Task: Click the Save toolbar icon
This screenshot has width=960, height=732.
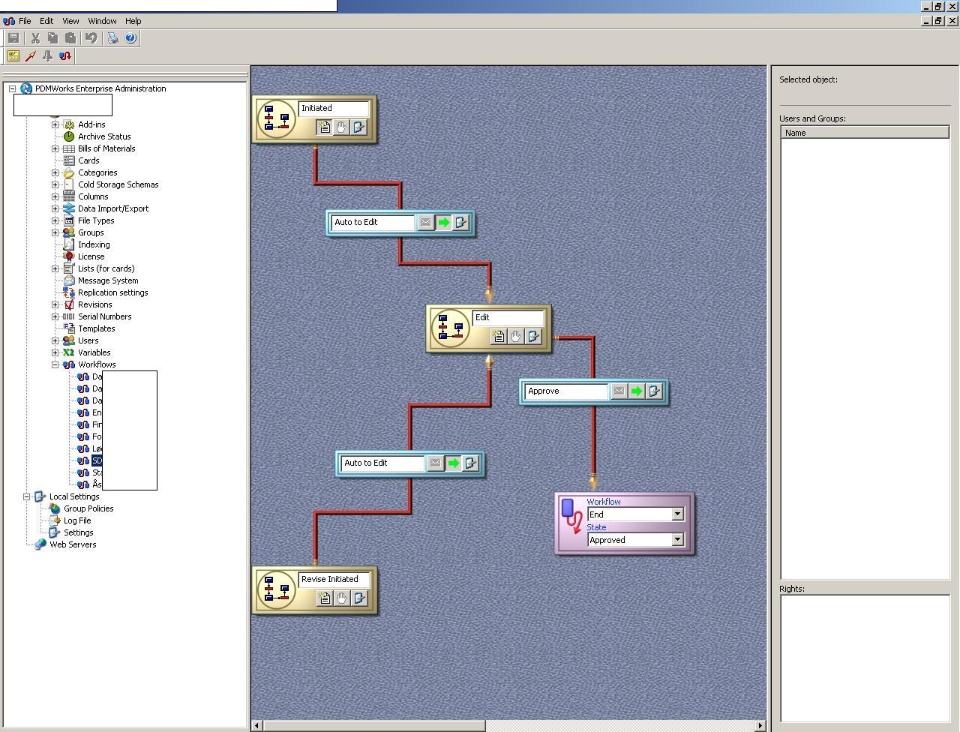Action: 13,38
